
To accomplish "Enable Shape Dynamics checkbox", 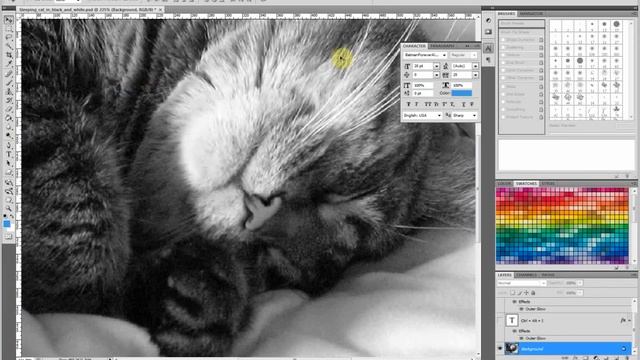I will click(503, 40).
